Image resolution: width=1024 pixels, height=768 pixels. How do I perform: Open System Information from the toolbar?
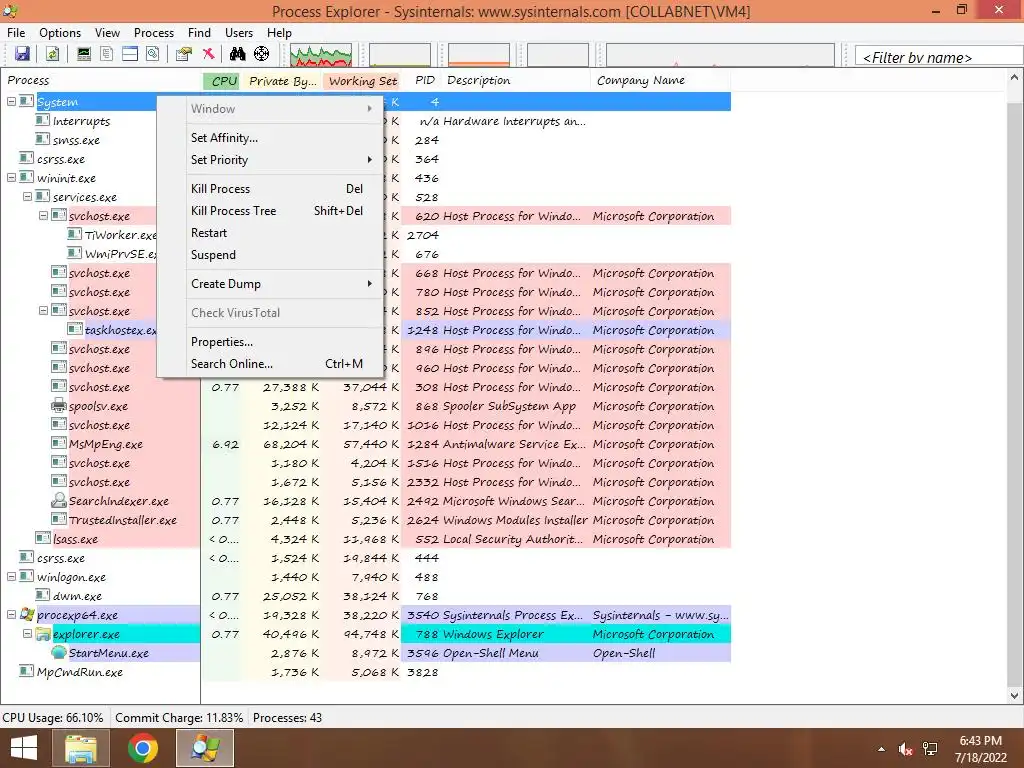(x=84, y=54)
